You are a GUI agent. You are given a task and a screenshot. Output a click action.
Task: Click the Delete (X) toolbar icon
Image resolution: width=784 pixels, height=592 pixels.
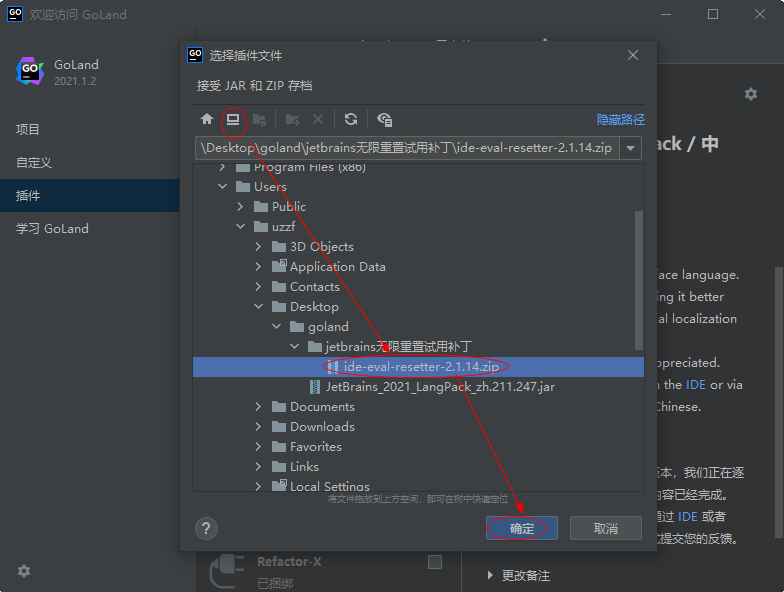[318, 119]
